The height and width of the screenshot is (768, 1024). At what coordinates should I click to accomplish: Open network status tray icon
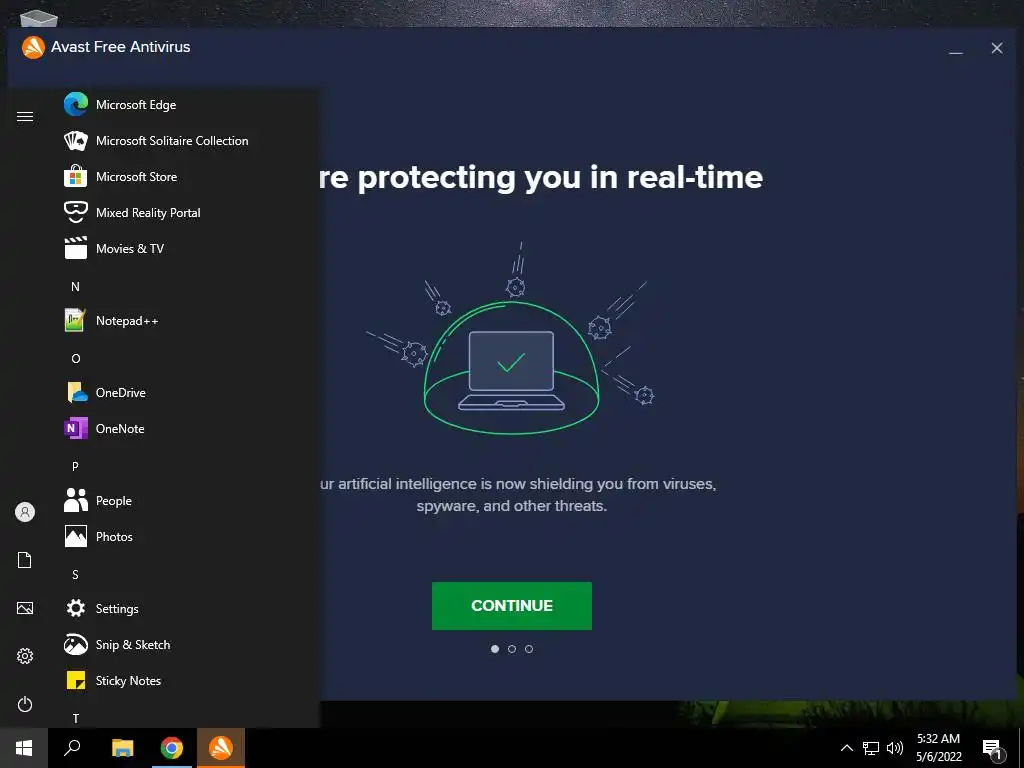coord(871,748)
